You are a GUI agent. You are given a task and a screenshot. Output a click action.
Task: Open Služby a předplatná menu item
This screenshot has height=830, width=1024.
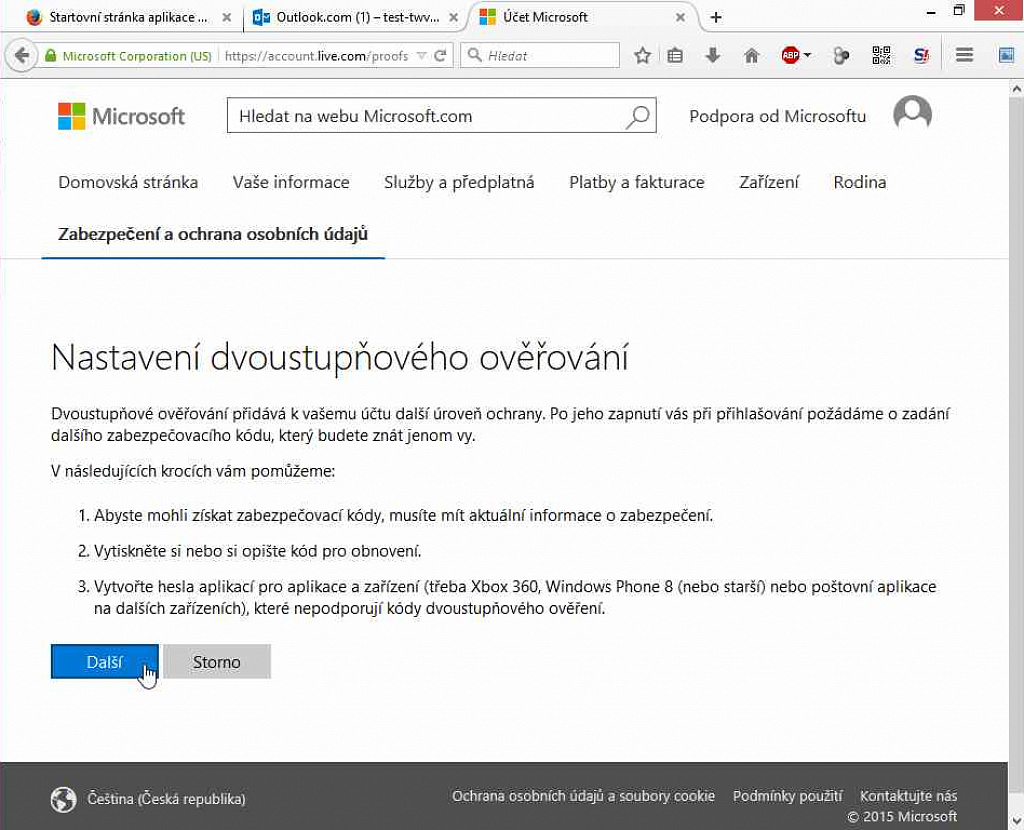459,182
